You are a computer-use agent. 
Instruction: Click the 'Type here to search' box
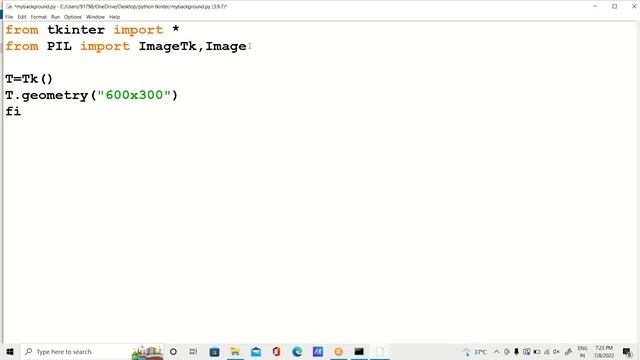click(92, 351)
